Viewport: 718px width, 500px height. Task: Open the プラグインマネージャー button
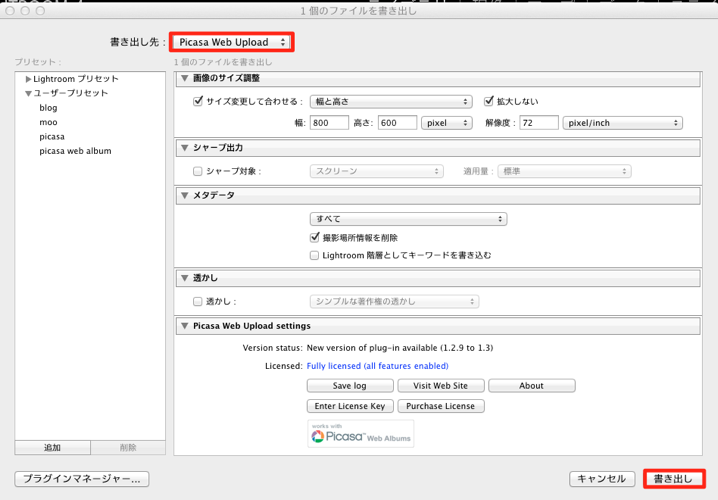tap(82, 479)
